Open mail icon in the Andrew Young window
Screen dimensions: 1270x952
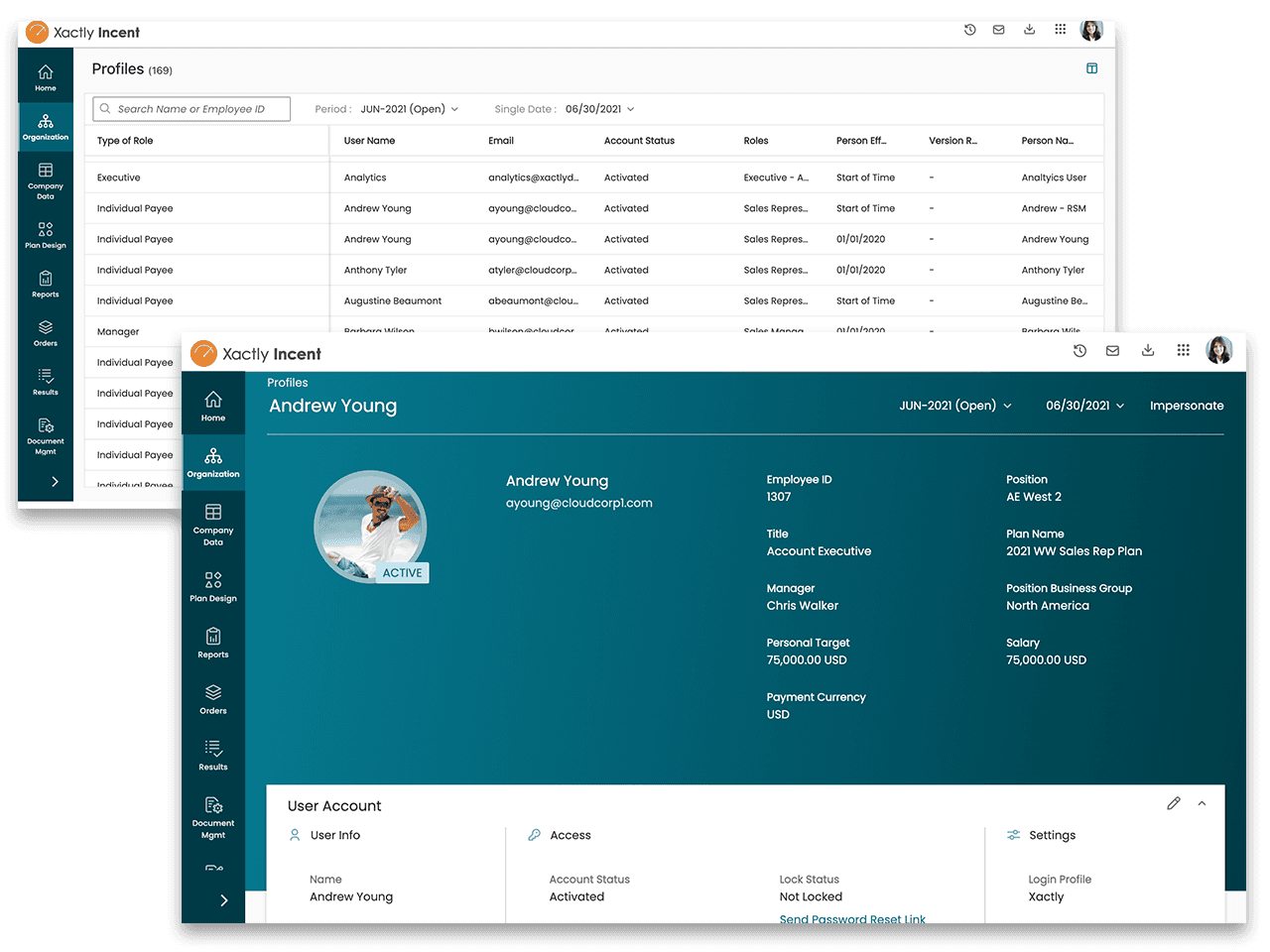(x=1112, y=350)
